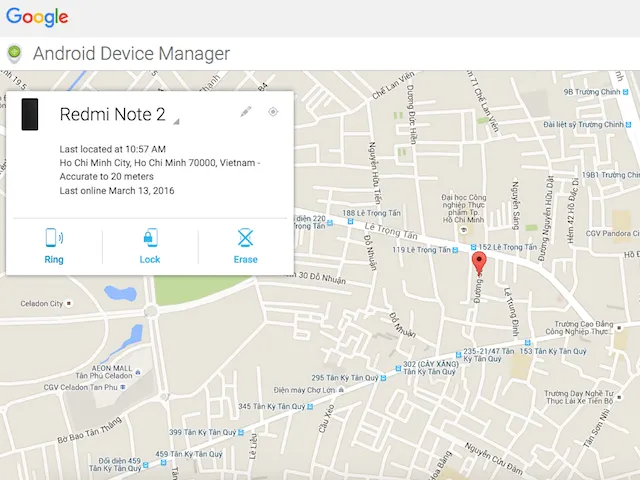Click the AEON MALL Tân Phú Celadon marker

tap(135, 375)
